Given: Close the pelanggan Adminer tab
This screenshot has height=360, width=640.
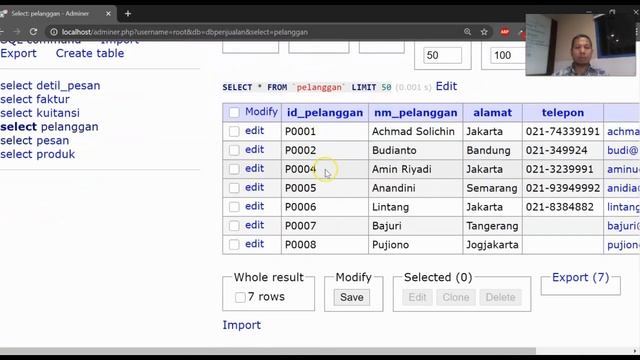Looking at the screenshot, I should coord(108,13).
